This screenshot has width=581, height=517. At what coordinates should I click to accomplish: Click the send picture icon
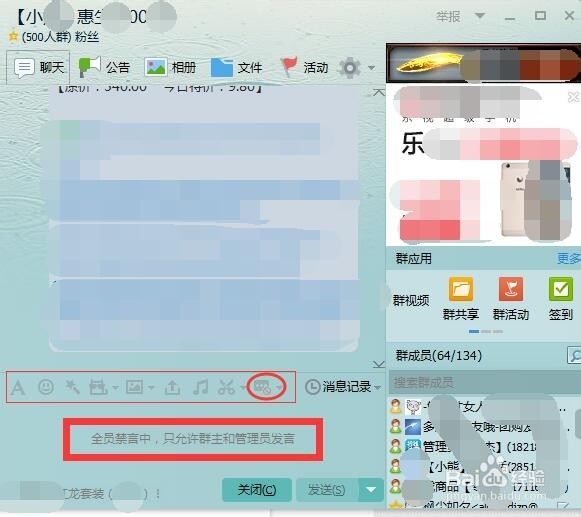click(x=134, y=387)
